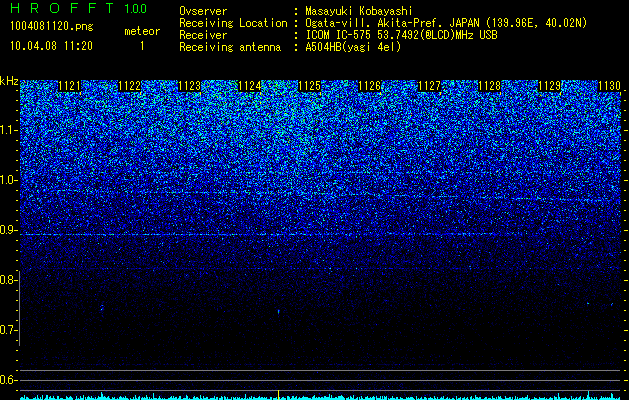Click the 1125 time marker
The height and width of the screenshot is (400, 629).
[310, 86]
